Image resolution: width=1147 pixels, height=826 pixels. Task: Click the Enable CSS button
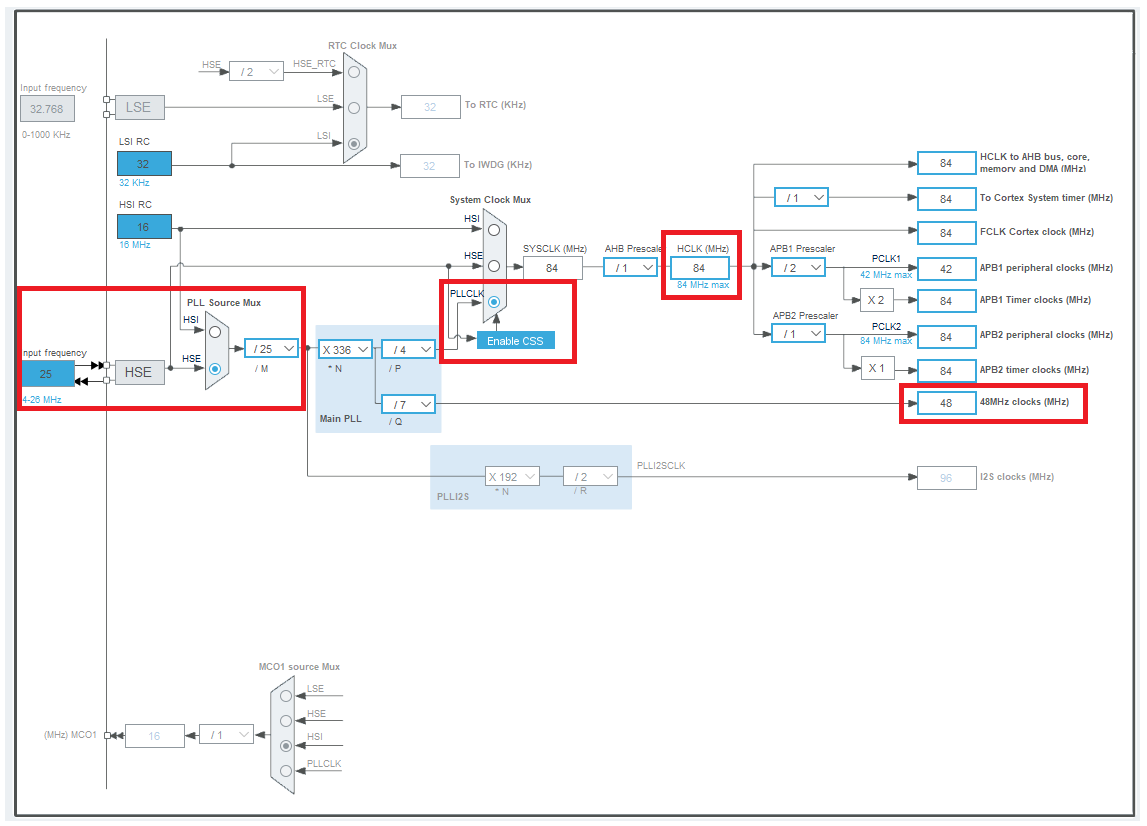coord(515,341)
